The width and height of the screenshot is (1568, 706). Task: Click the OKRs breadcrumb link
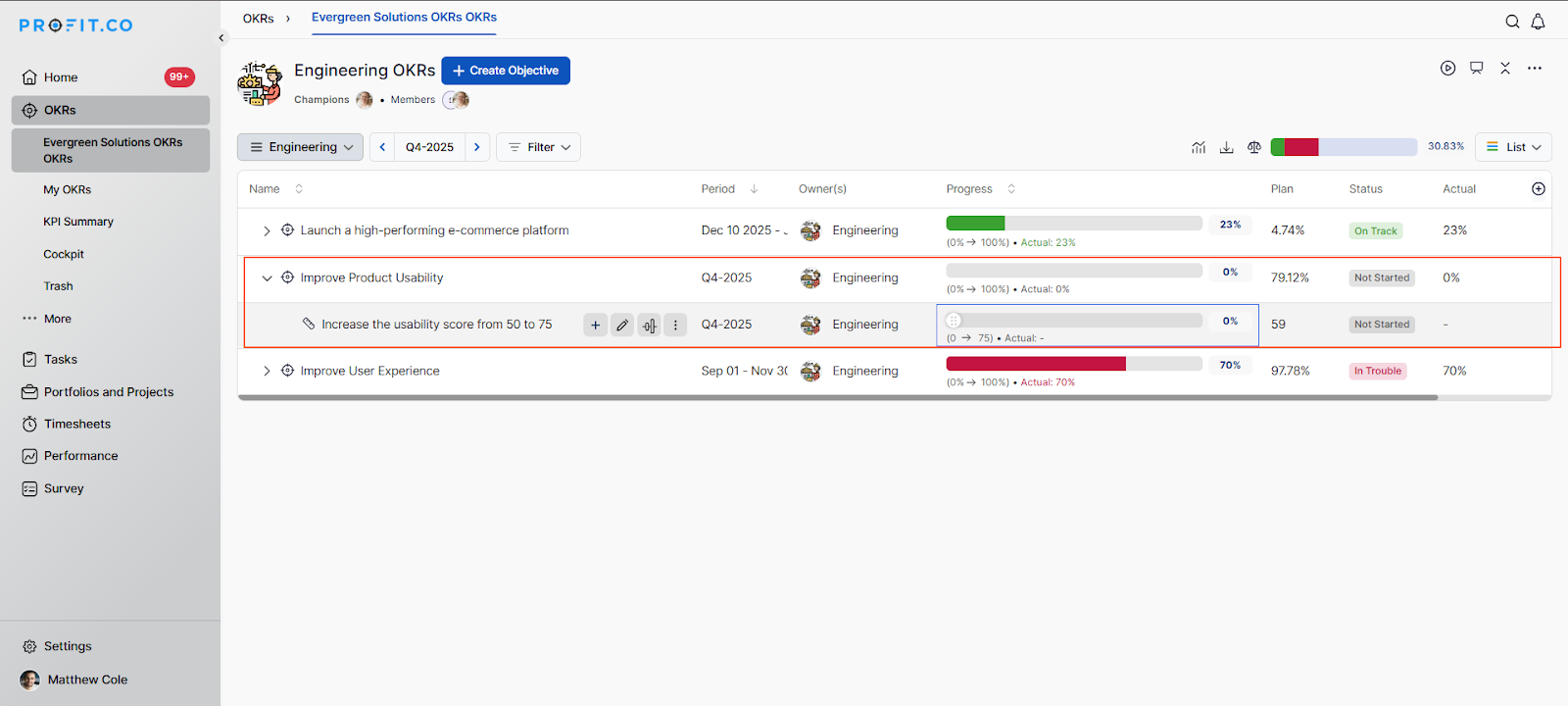click(x=259, y=19)
